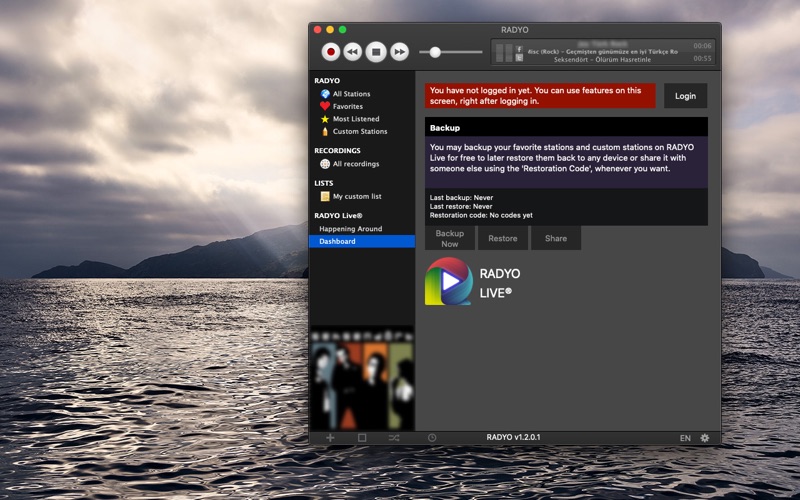Screen dimensions: 800x500
Task: Click the RADYO Live logo
Action: tap(449, 281)
